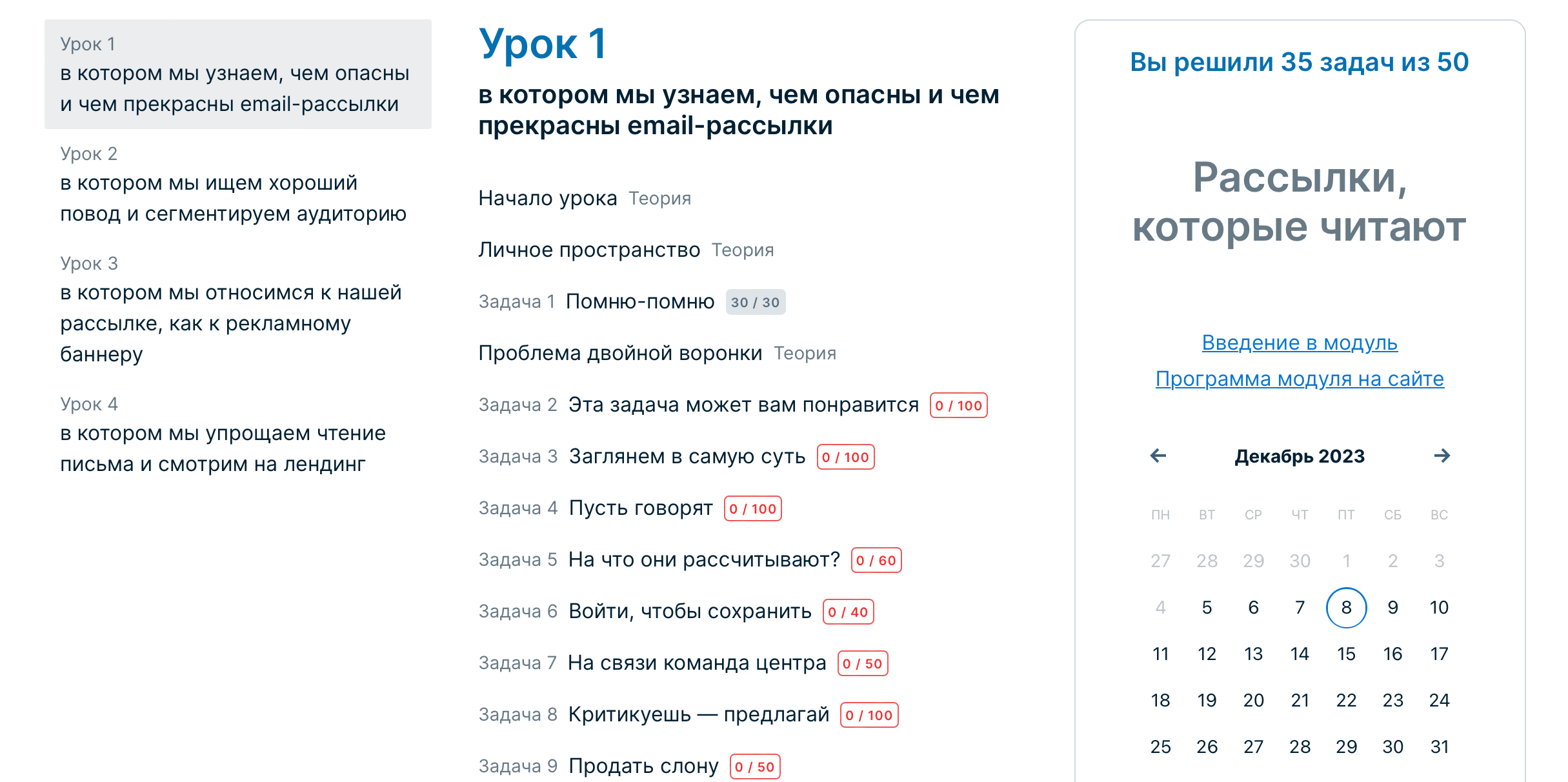Viewport: 1568px width, 782px height.
Task: Select December 31 in the calendar
Action: [x=1439, y=747]
